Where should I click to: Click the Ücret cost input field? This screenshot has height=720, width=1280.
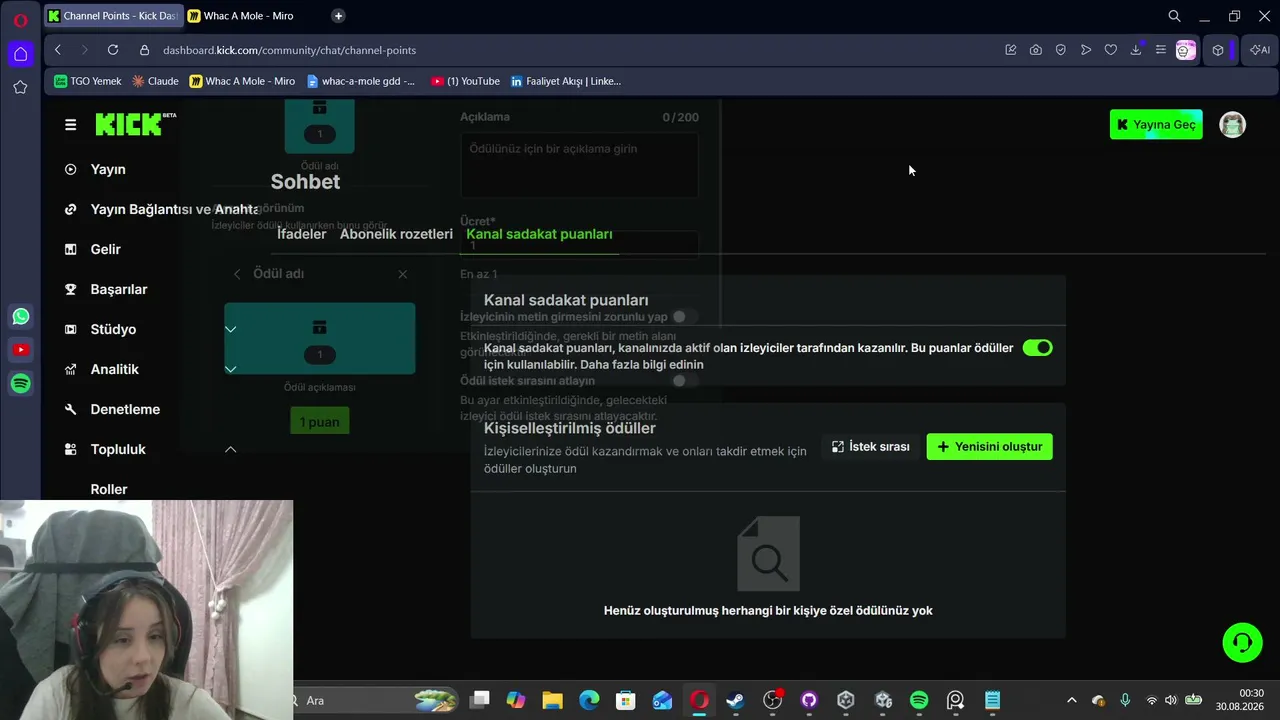pos(579,245)
